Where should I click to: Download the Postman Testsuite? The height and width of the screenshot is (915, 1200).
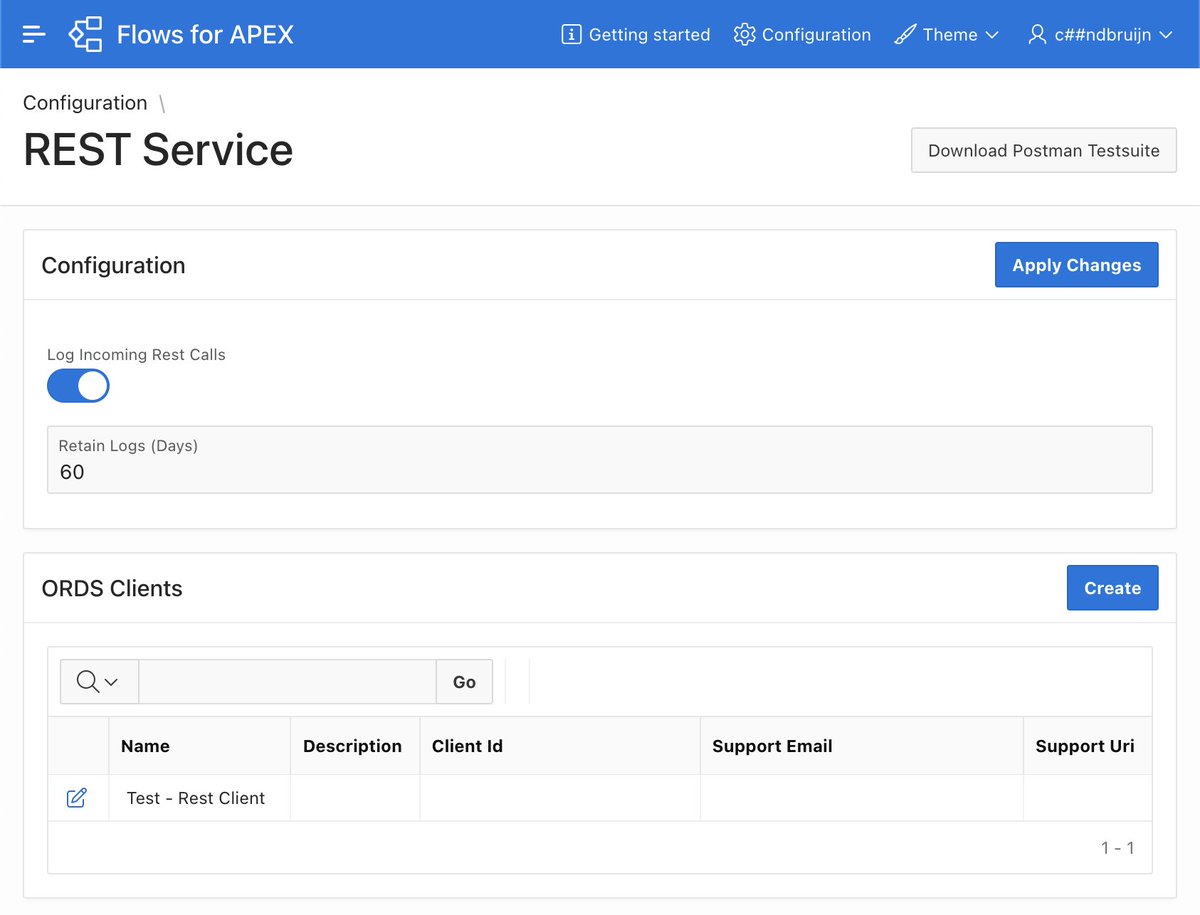coord(1044,150)
